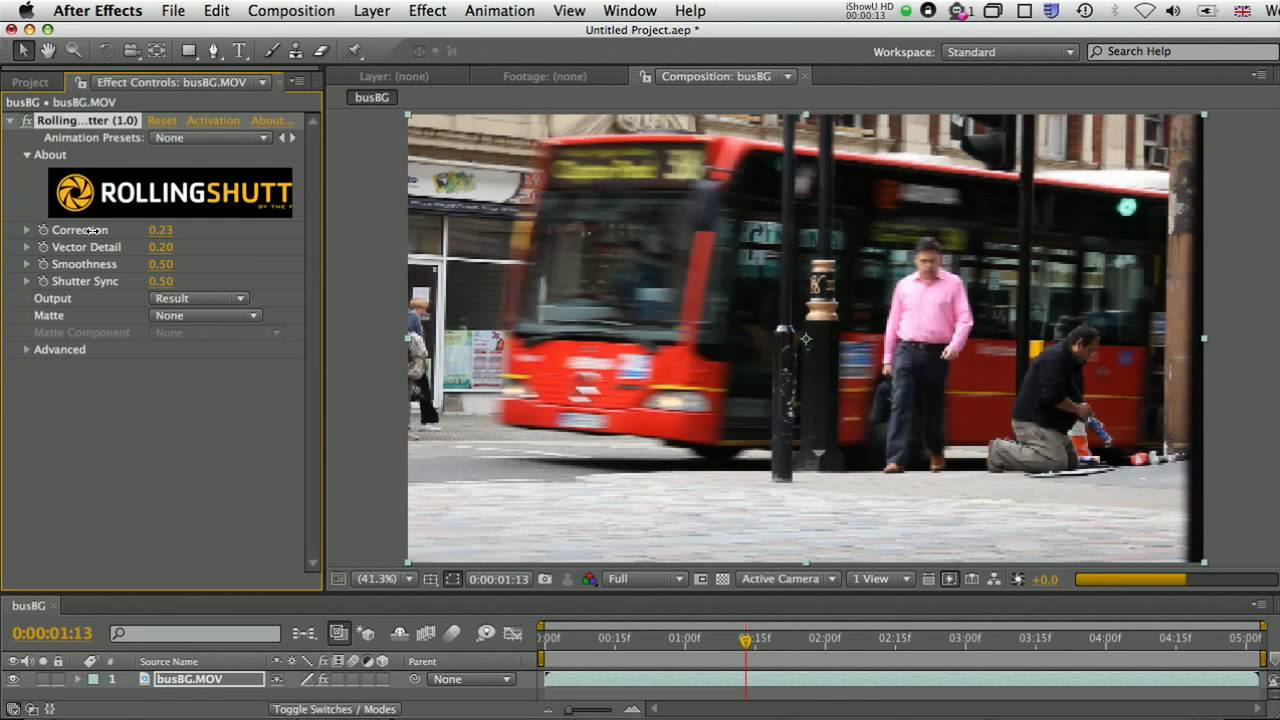Toggle Correction stopwatch keyframing
Screen dimensions: 1280x720
click(x=43, y=230)
